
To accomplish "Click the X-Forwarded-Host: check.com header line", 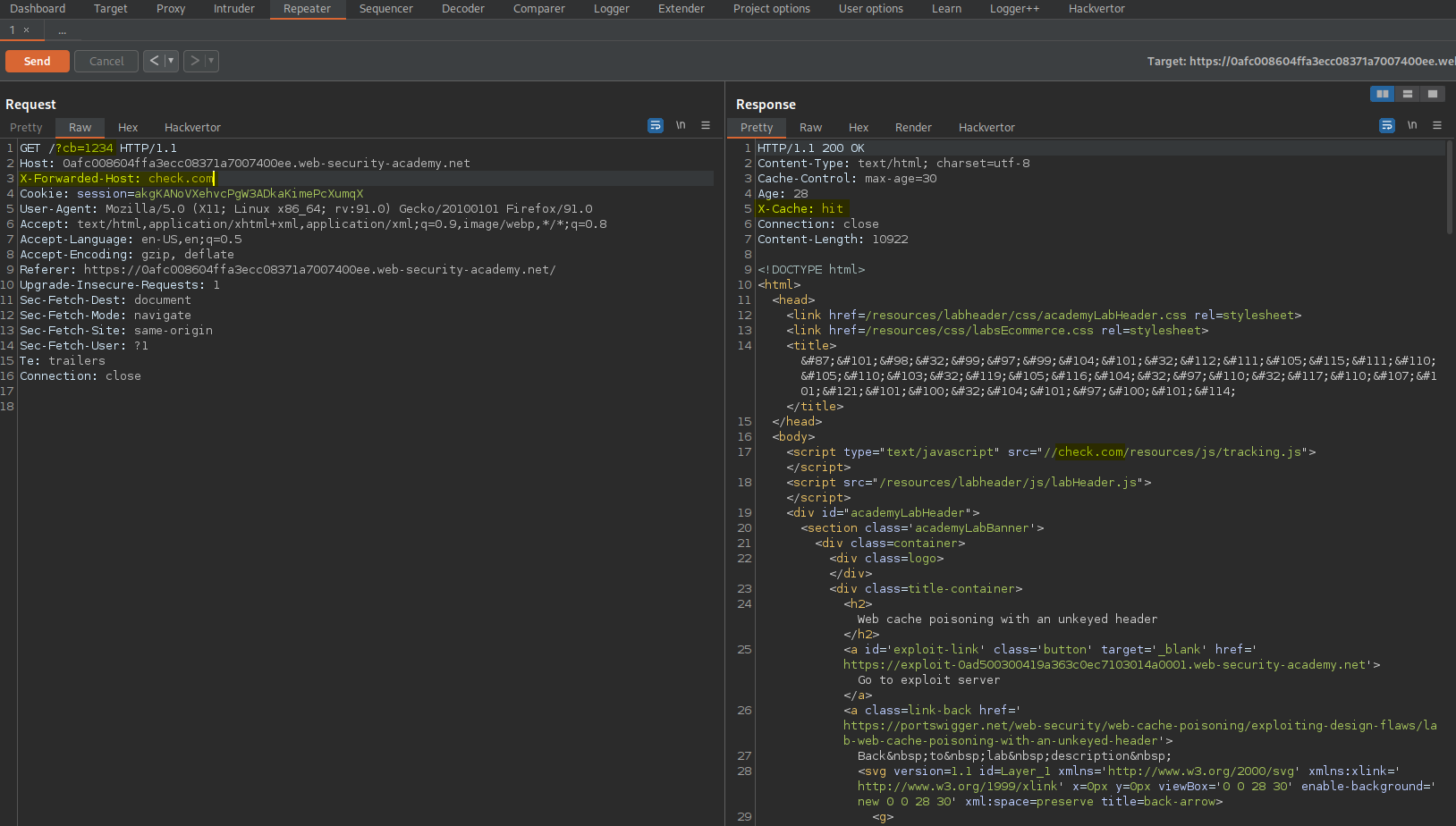I will 117,179.
